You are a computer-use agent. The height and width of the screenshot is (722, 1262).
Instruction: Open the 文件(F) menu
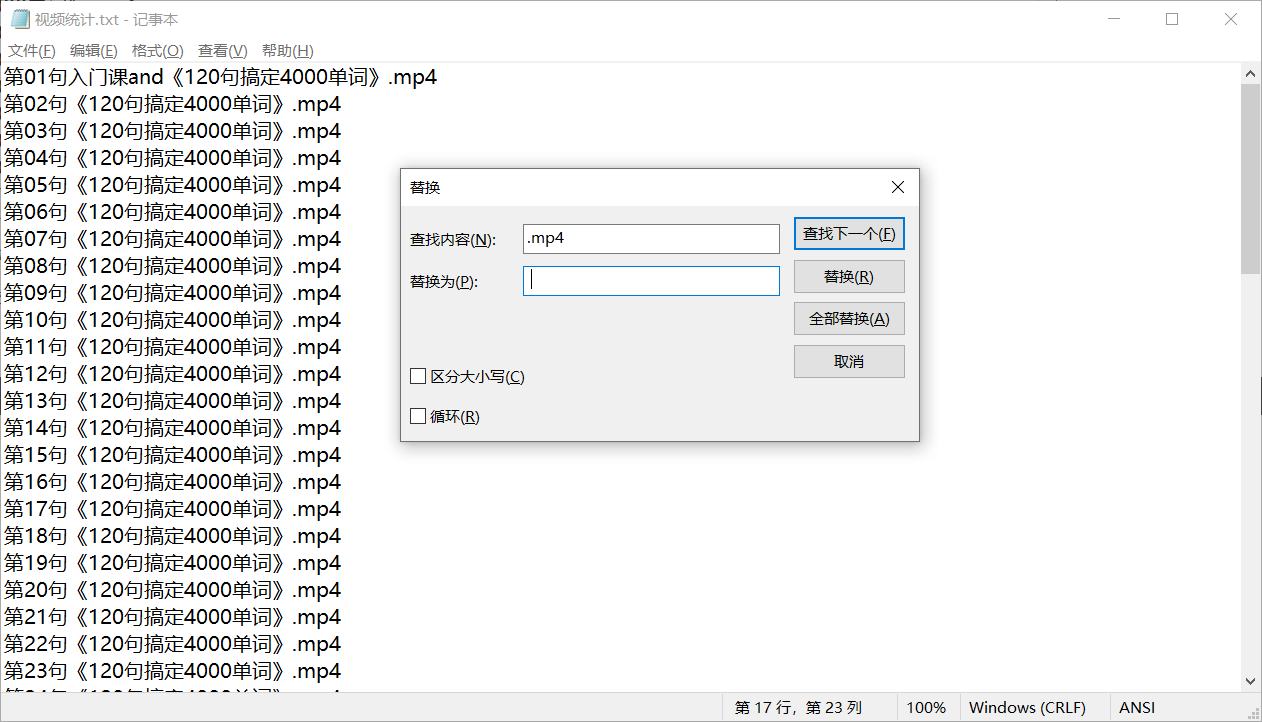tap(32, 51)
